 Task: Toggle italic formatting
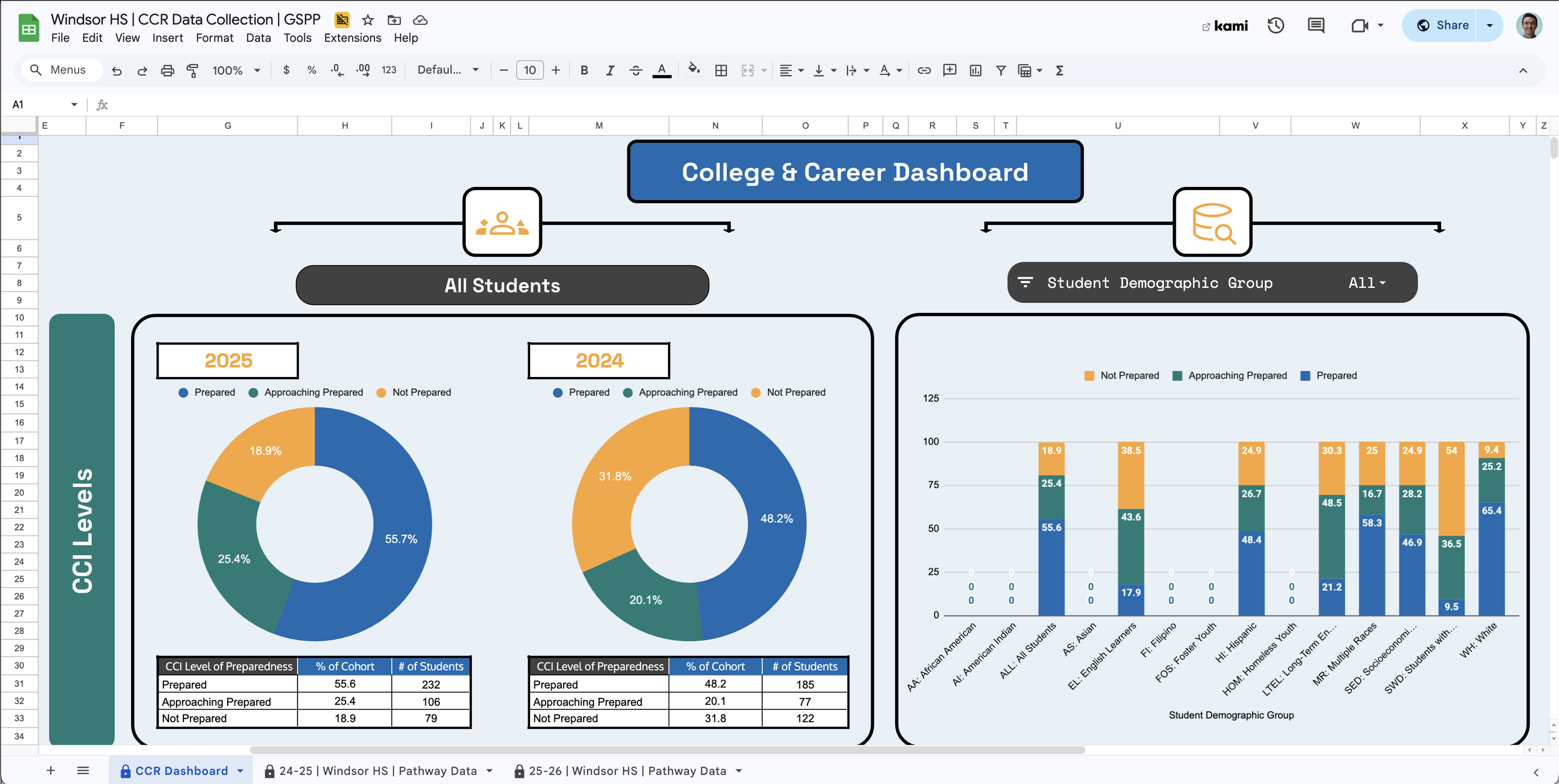[610, 70]
